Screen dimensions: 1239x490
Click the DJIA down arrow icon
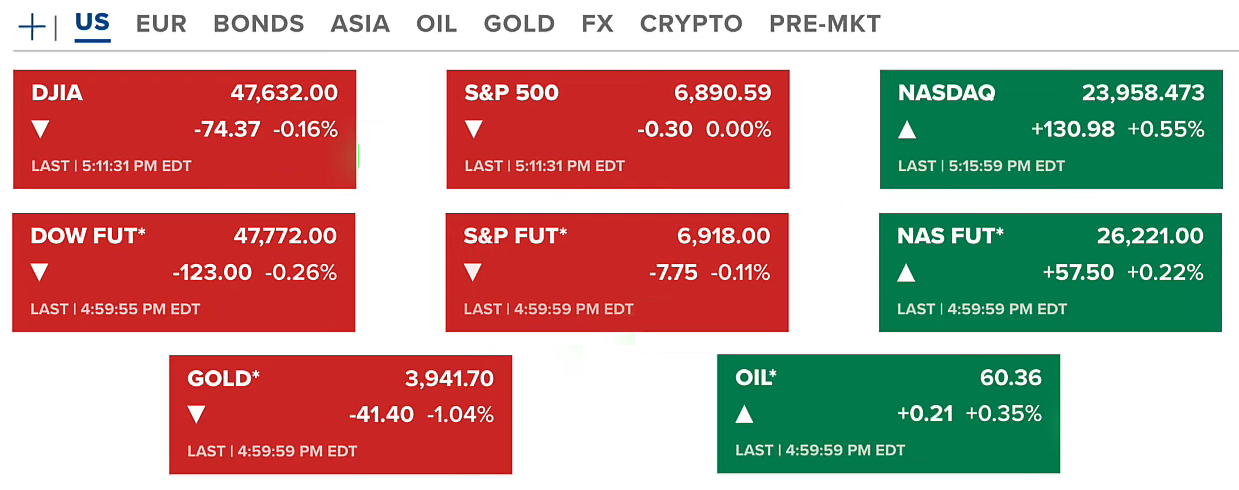click(40, 129)
